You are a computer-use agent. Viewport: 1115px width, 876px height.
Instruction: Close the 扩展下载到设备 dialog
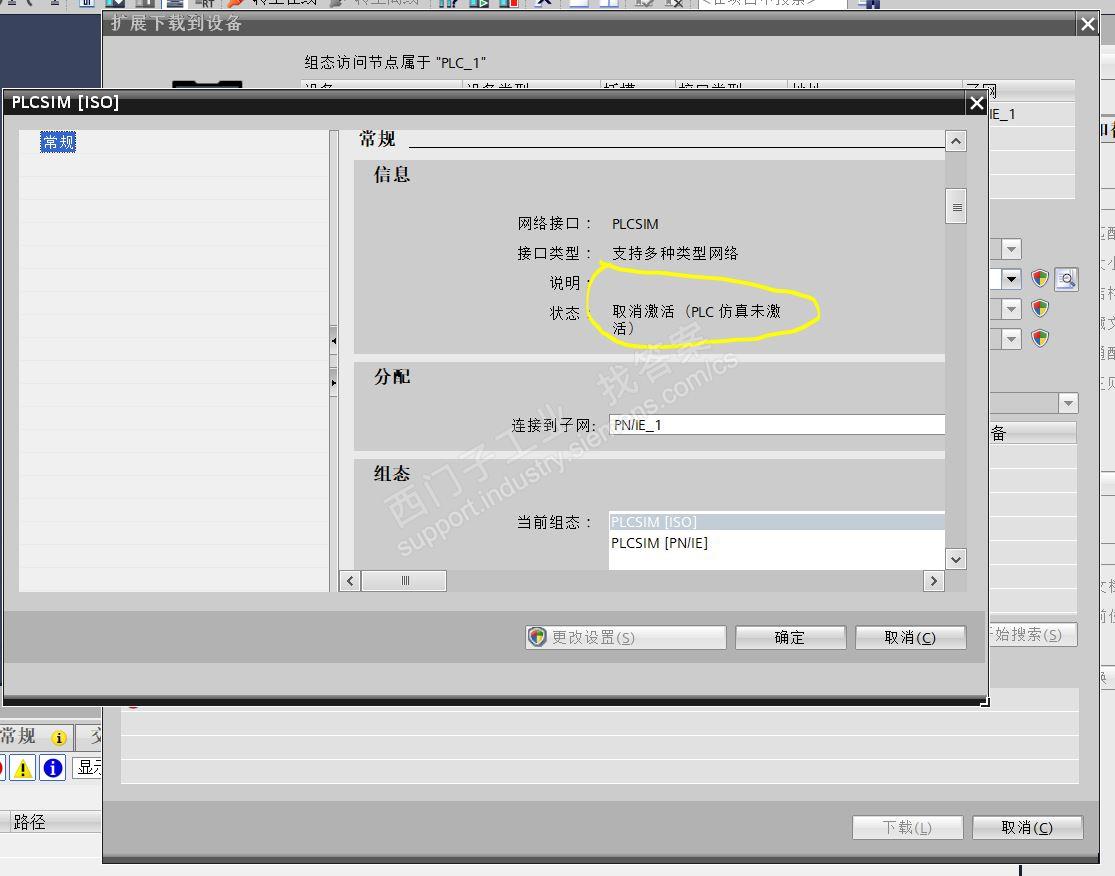tap(1088, 25)
